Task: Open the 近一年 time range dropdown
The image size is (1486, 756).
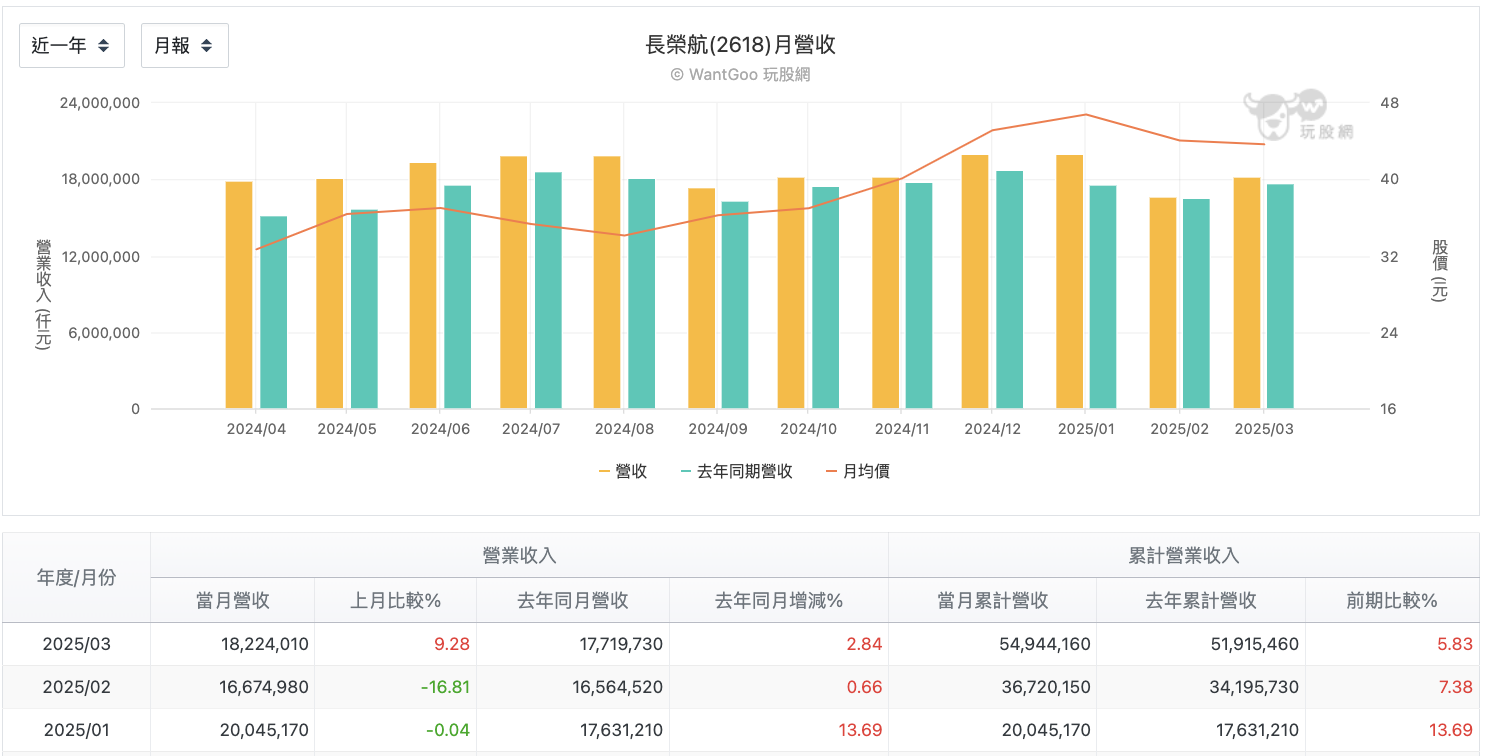Action: [x=72, y=46]
